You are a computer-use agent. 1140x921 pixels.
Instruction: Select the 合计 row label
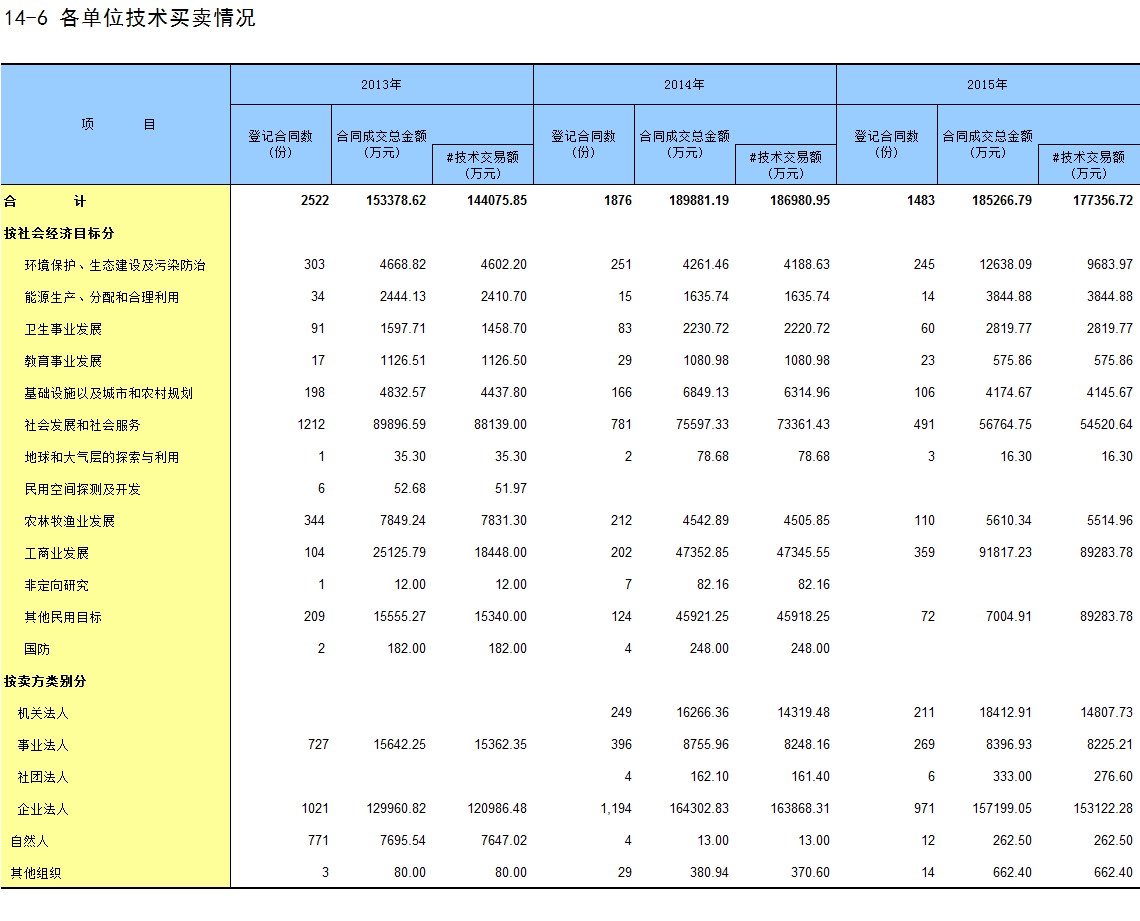pos(45,201)
